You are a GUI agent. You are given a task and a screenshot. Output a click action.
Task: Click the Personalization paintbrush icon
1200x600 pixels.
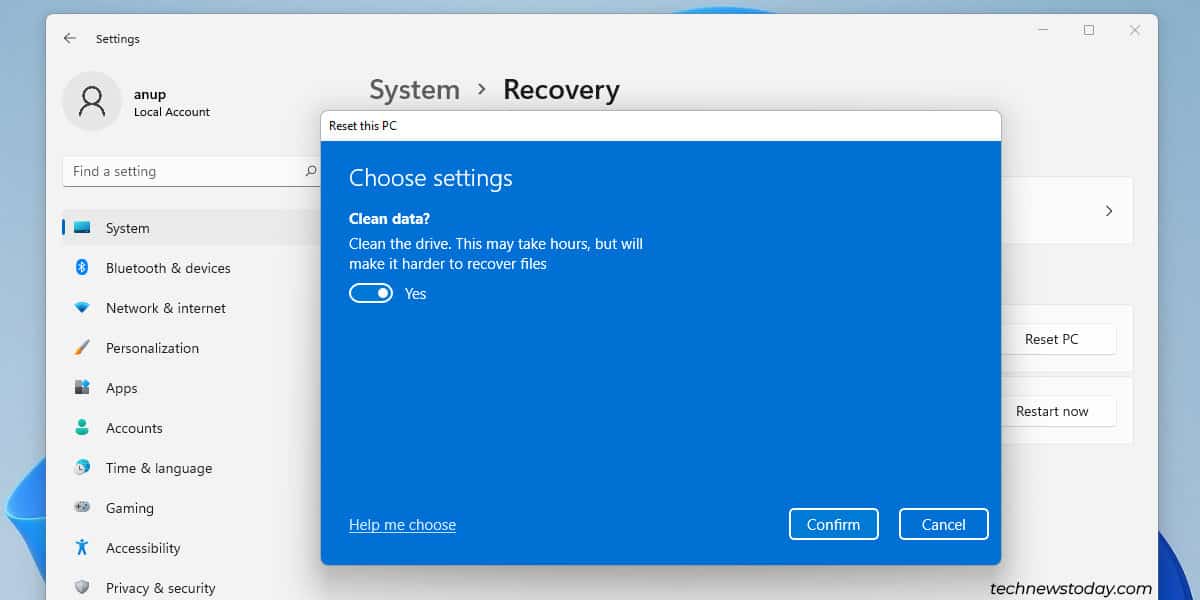tap(84, 348)
